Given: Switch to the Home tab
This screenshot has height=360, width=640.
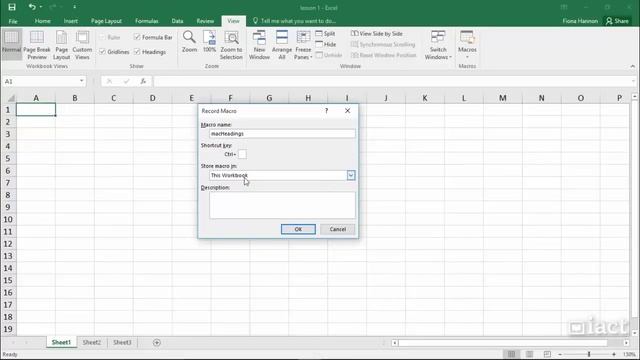Looking at the screenshot, I should click(42, 21).
